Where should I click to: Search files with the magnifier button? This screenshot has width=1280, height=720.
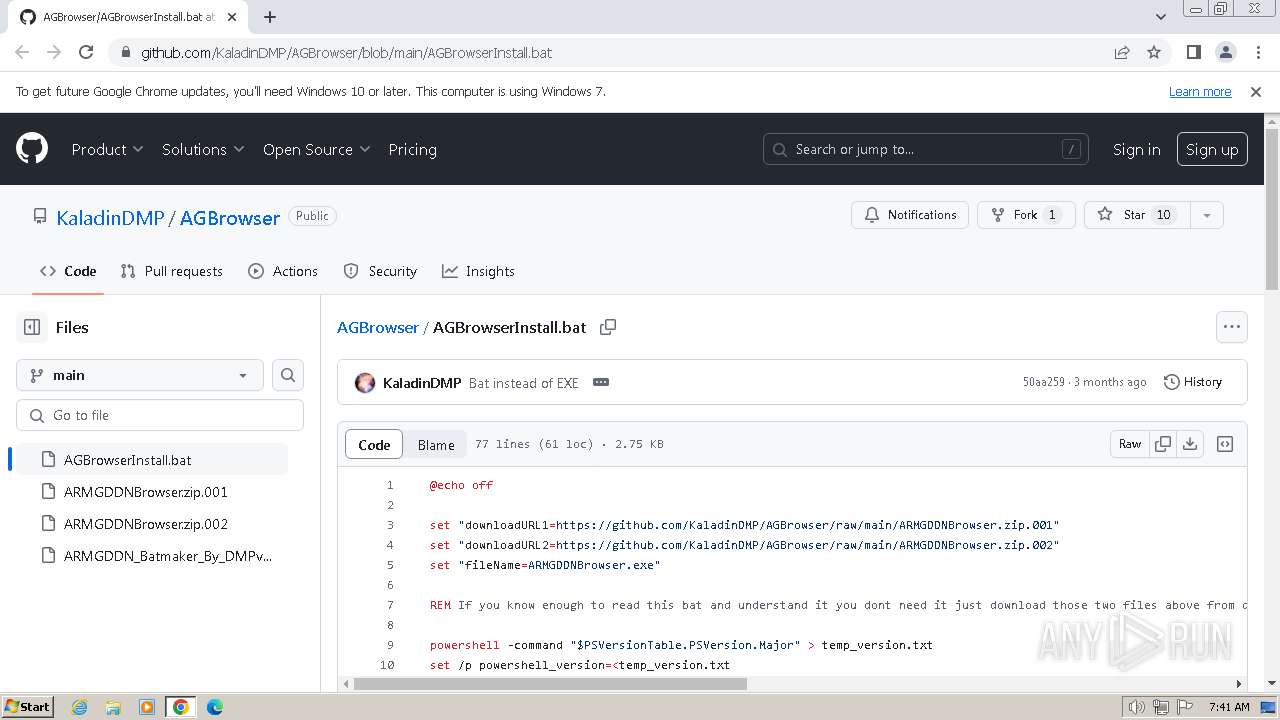[x=288, y=375]
